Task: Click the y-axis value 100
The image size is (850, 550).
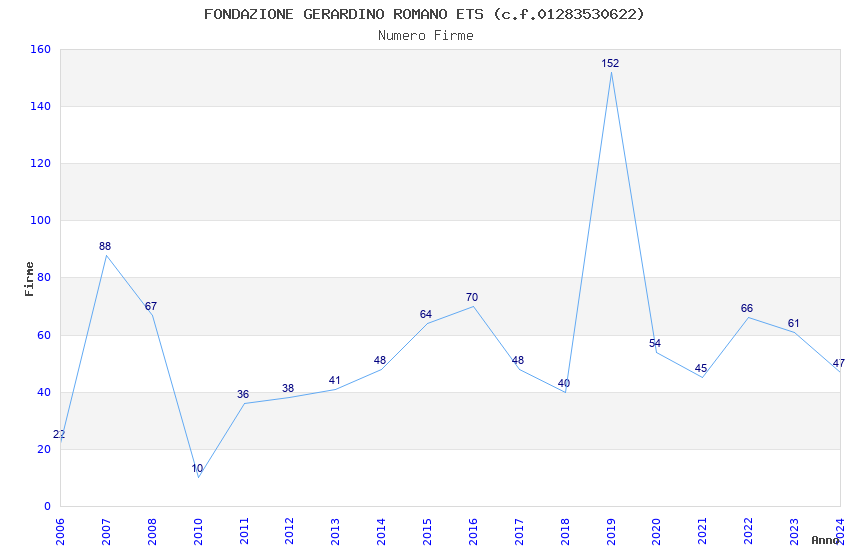Action: [40, 221]
